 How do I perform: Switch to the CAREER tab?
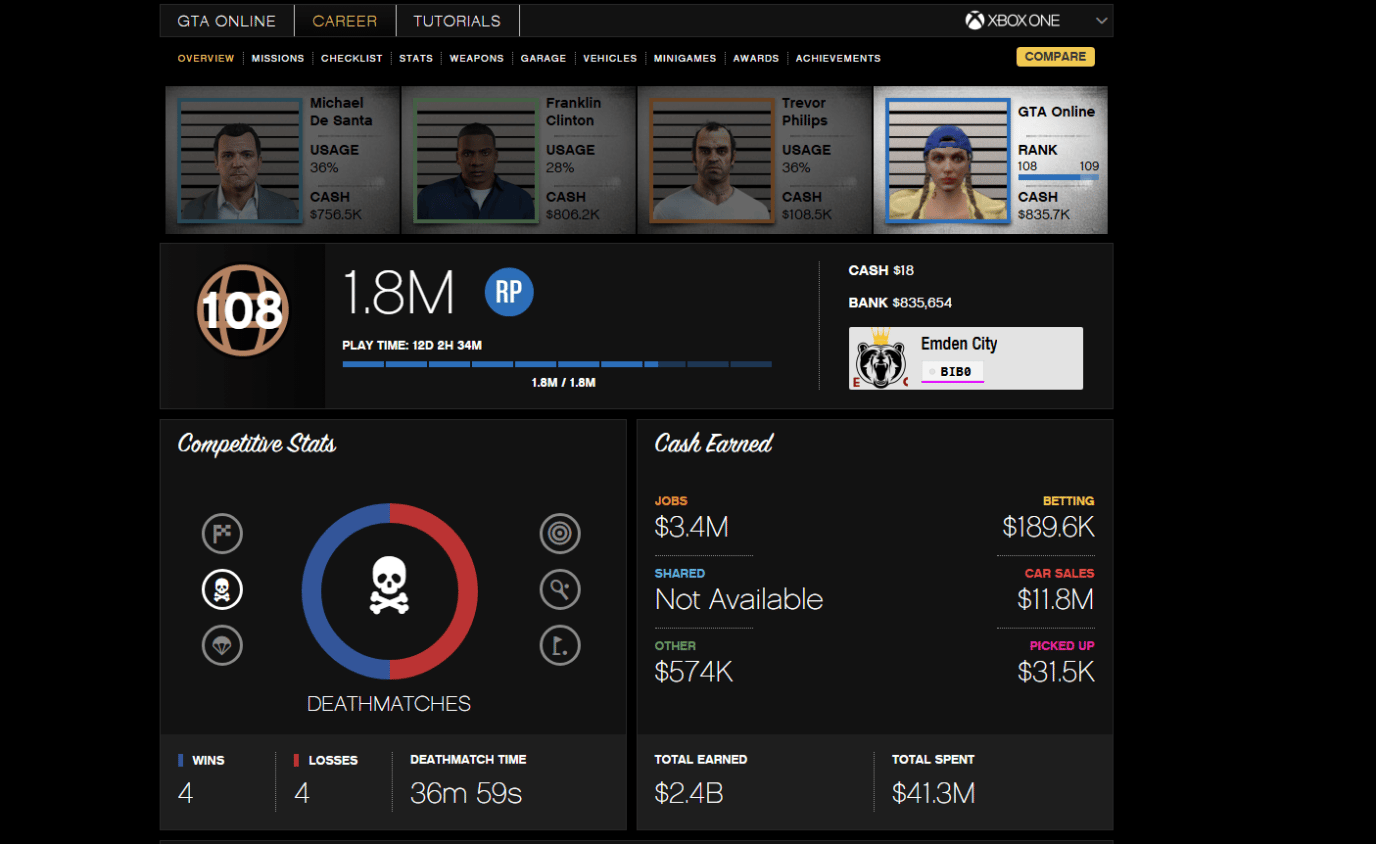[x=345, y=21]
